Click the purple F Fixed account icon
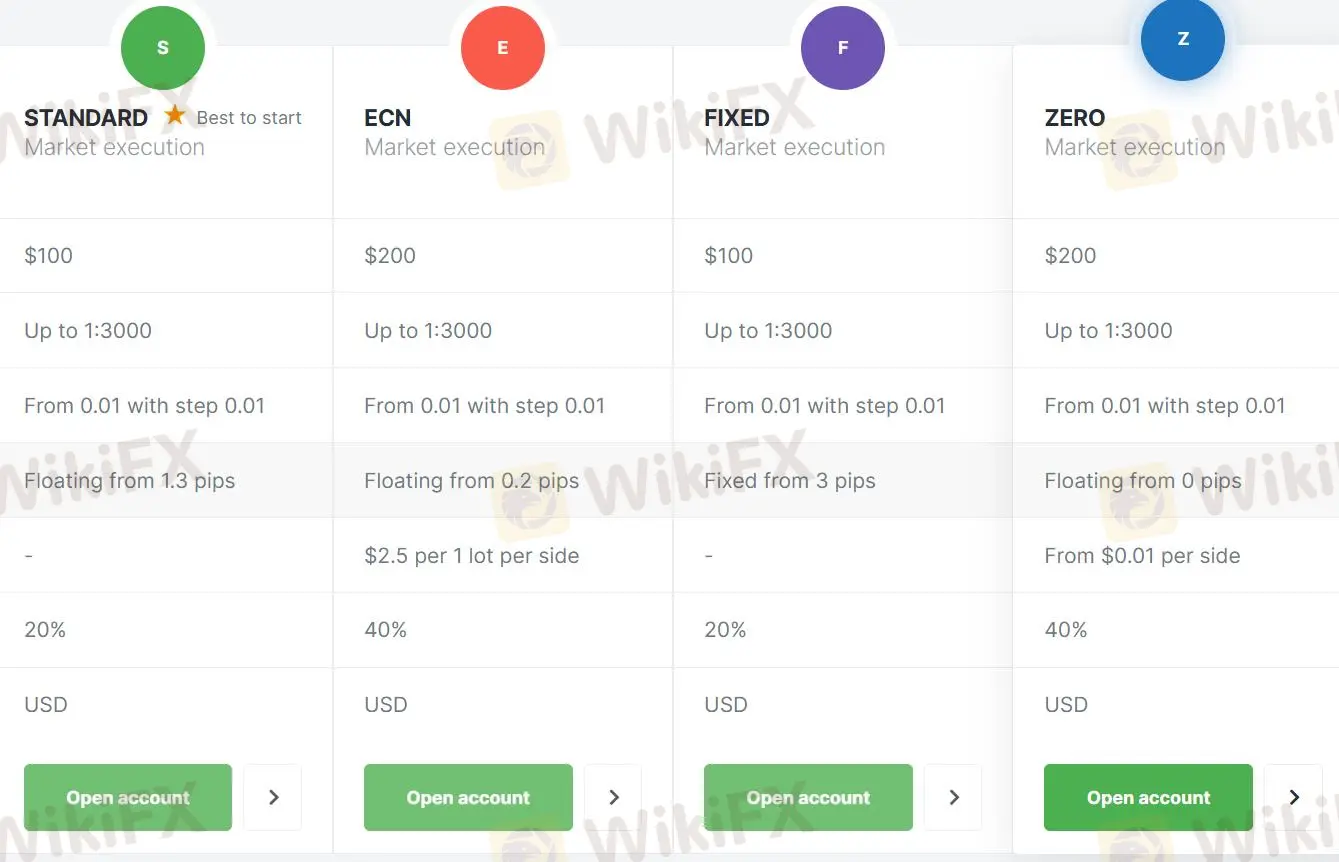 pyautogui.click(x=843, y=47)
